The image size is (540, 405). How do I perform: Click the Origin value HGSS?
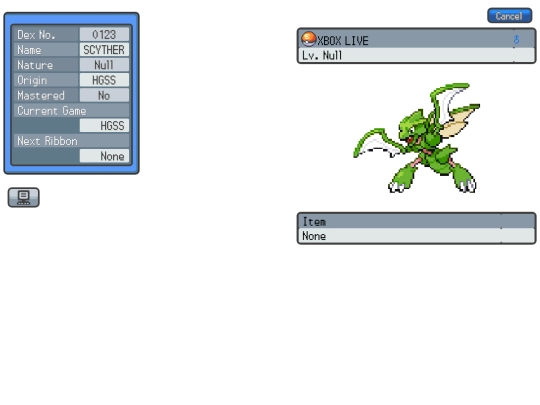[104, 80]
